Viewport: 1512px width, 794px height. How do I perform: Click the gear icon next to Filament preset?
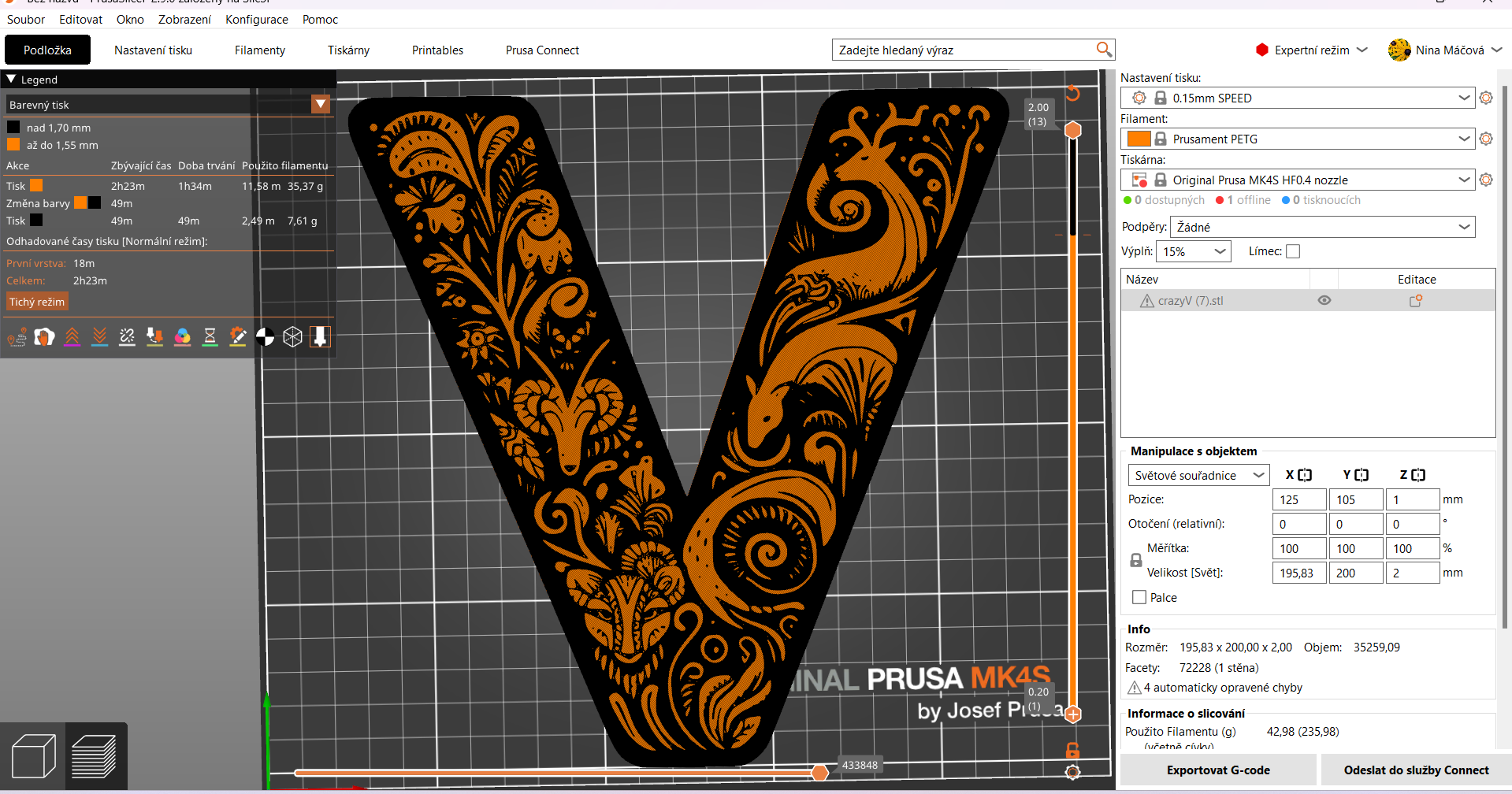tap(1486, 139)
